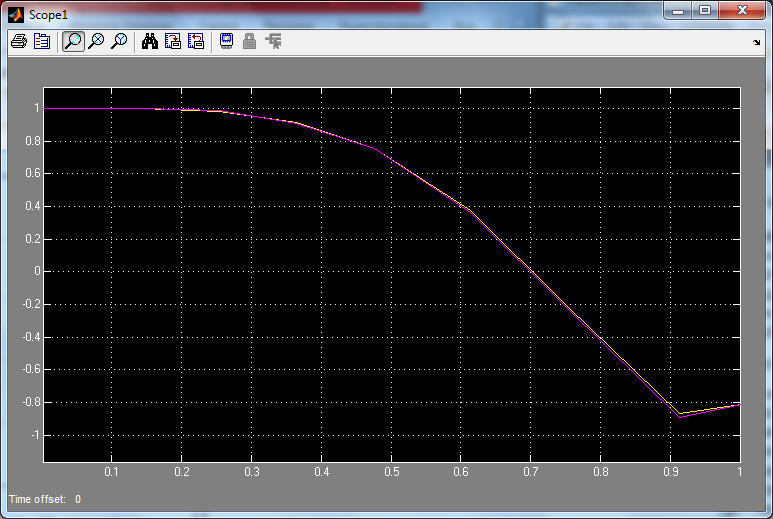Select the Zoom Y-axis tool
The width and height of the screenshot is (773, 519).
pos(119,41)
